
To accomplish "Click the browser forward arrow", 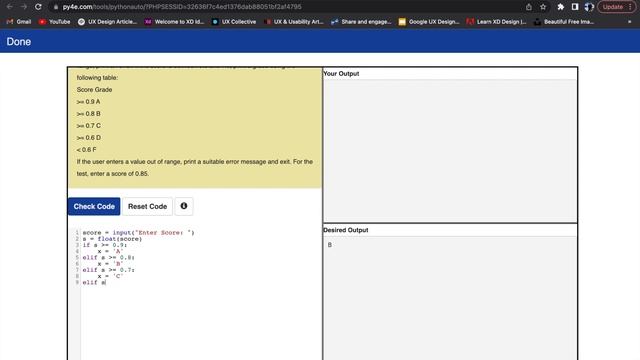I will point(24,7).
